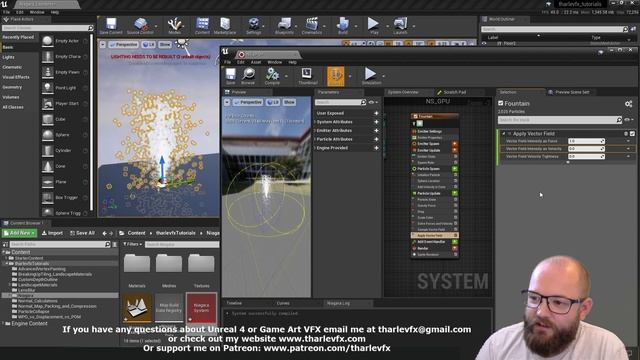The image size is (640, 360).
Task: Switch to the Niagara Log tab
Action: 338,303
